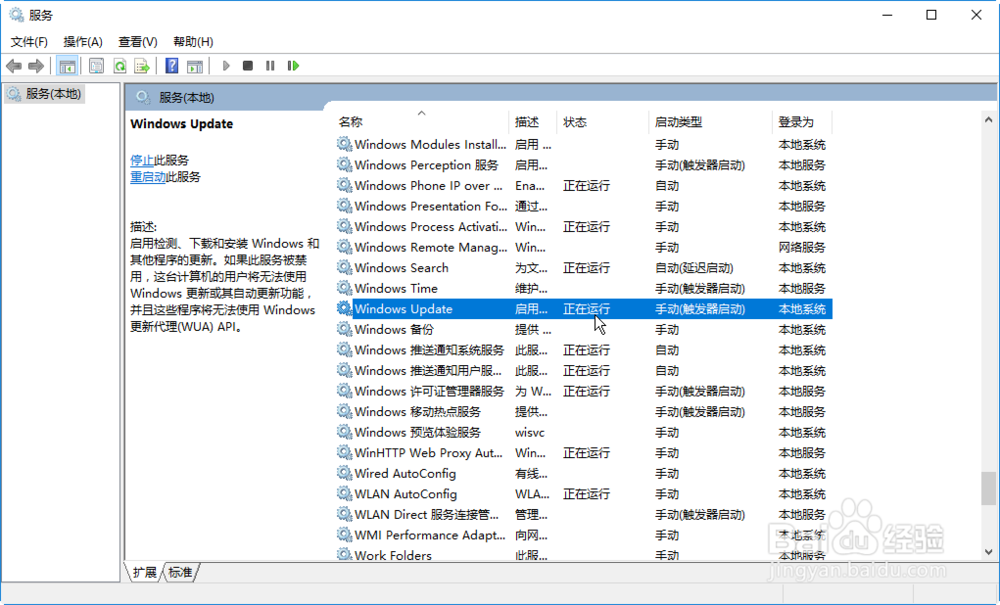The image size is (1000, 605).
Task: Pause the service with the pause icon
Action: pos(271,65)
